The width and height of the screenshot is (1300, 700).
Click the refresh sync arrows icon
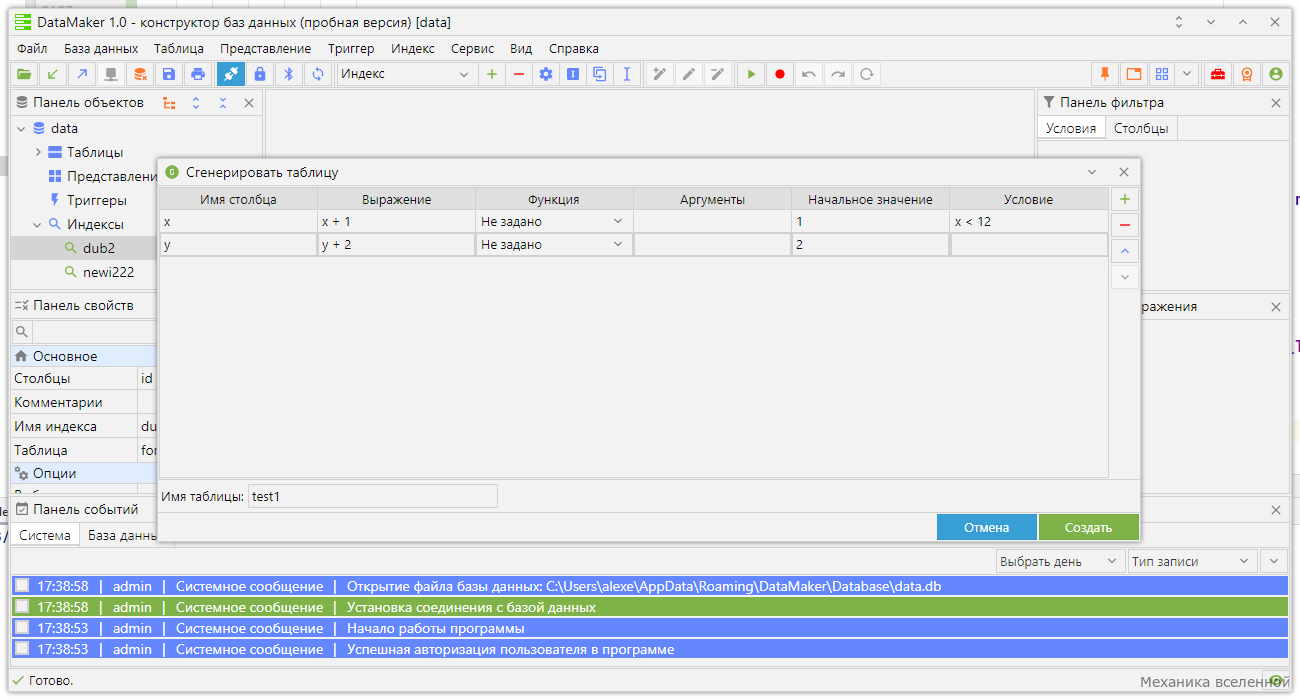318,74
